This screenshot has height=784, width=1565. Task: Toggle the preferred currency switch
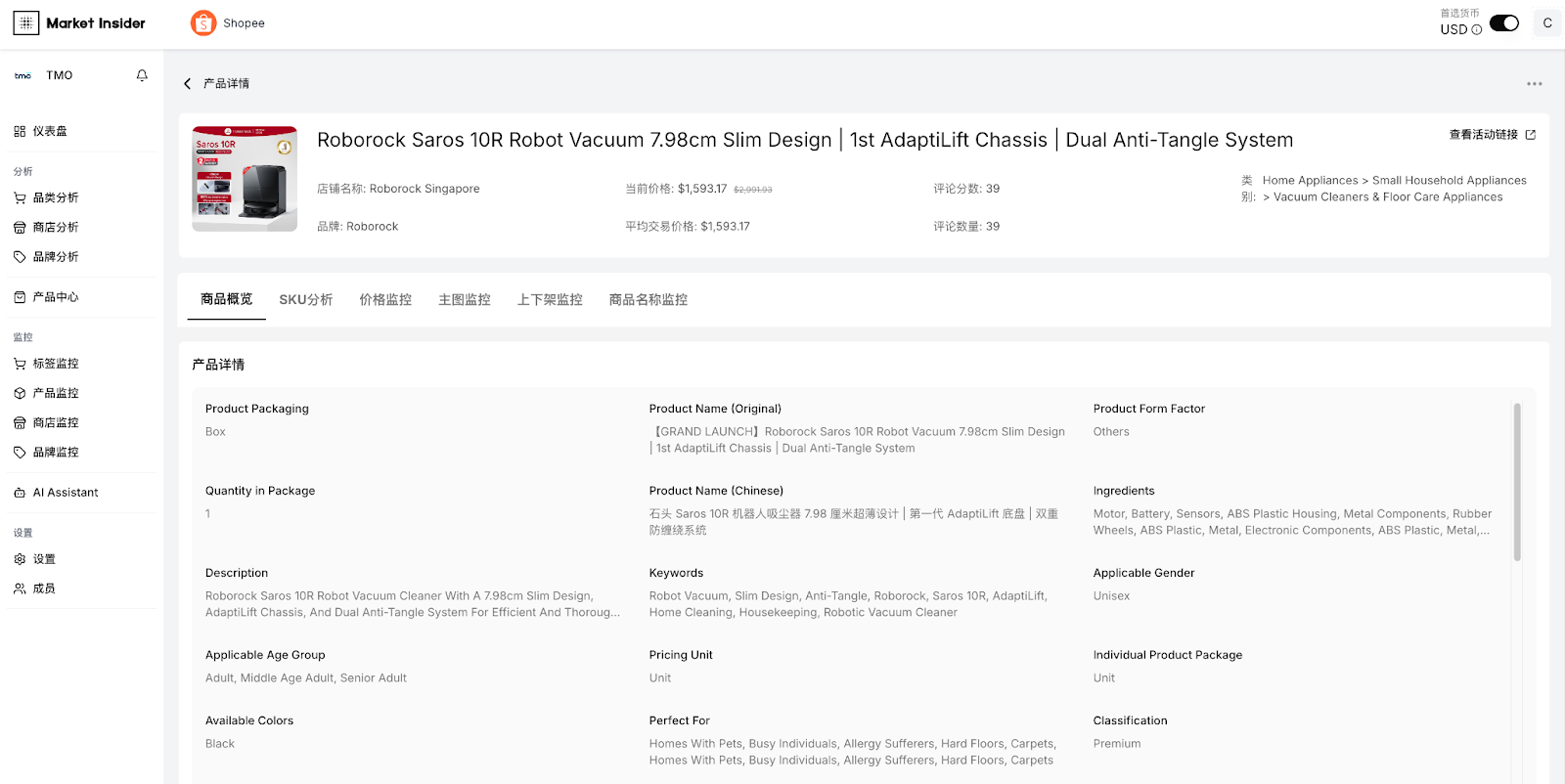(x=1503, y=22)
